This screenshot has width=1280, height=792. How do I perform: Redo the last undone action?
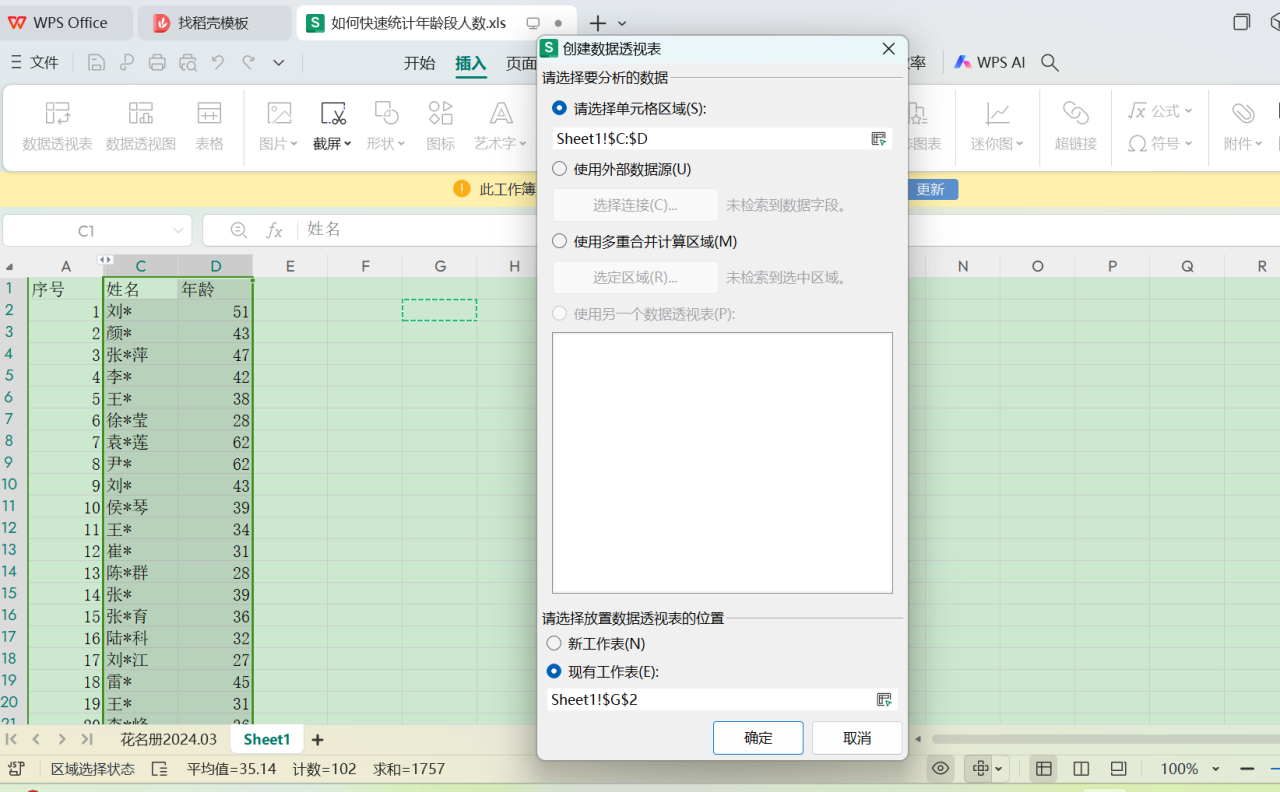pyautogui.click(x=249, y=62)
